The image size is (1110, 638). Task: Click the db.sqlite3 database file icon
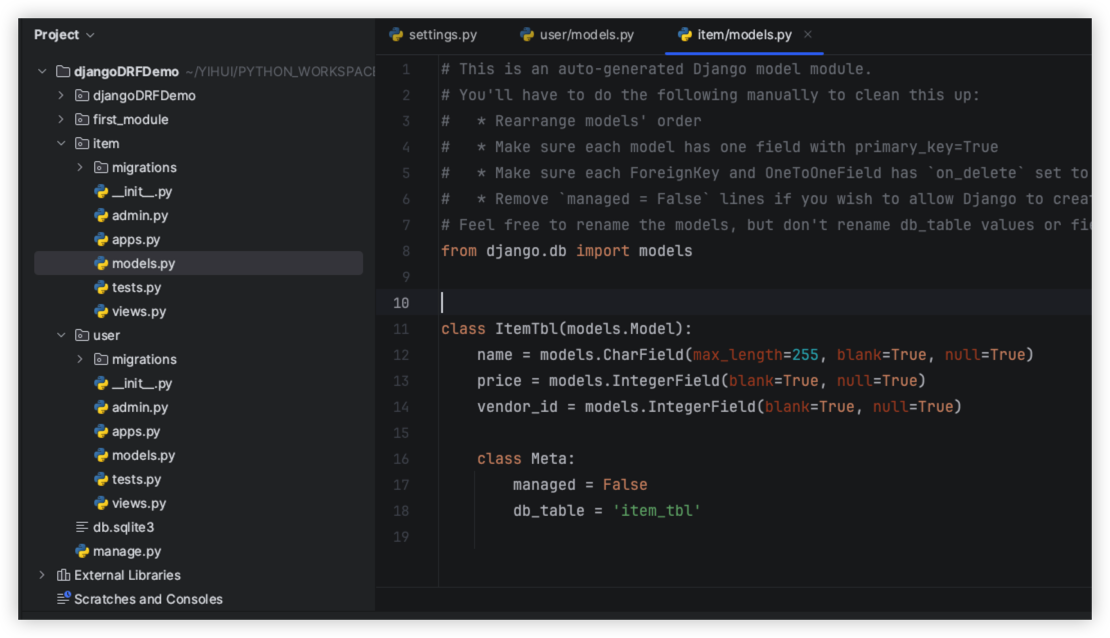point(82,527)
